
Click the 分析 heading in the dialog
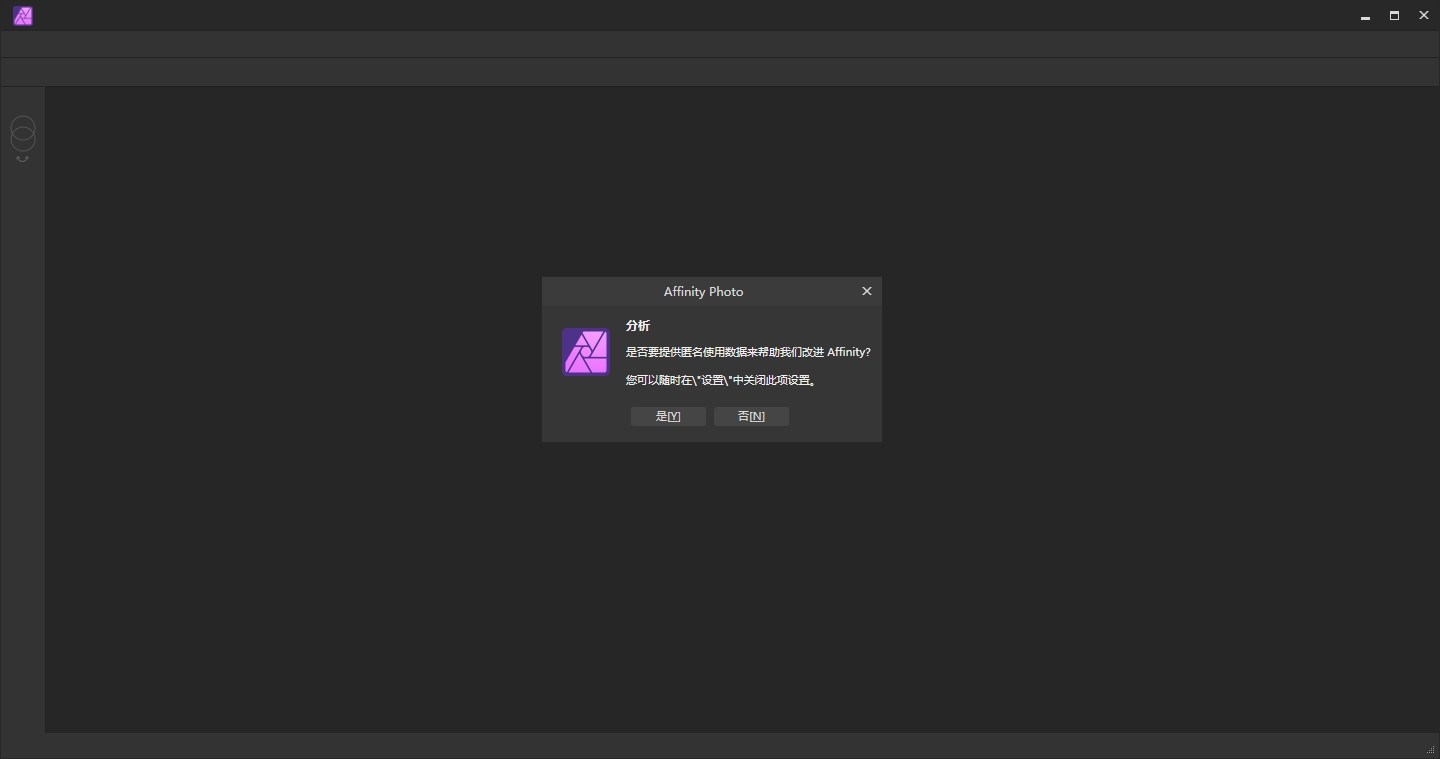point(638,326)
